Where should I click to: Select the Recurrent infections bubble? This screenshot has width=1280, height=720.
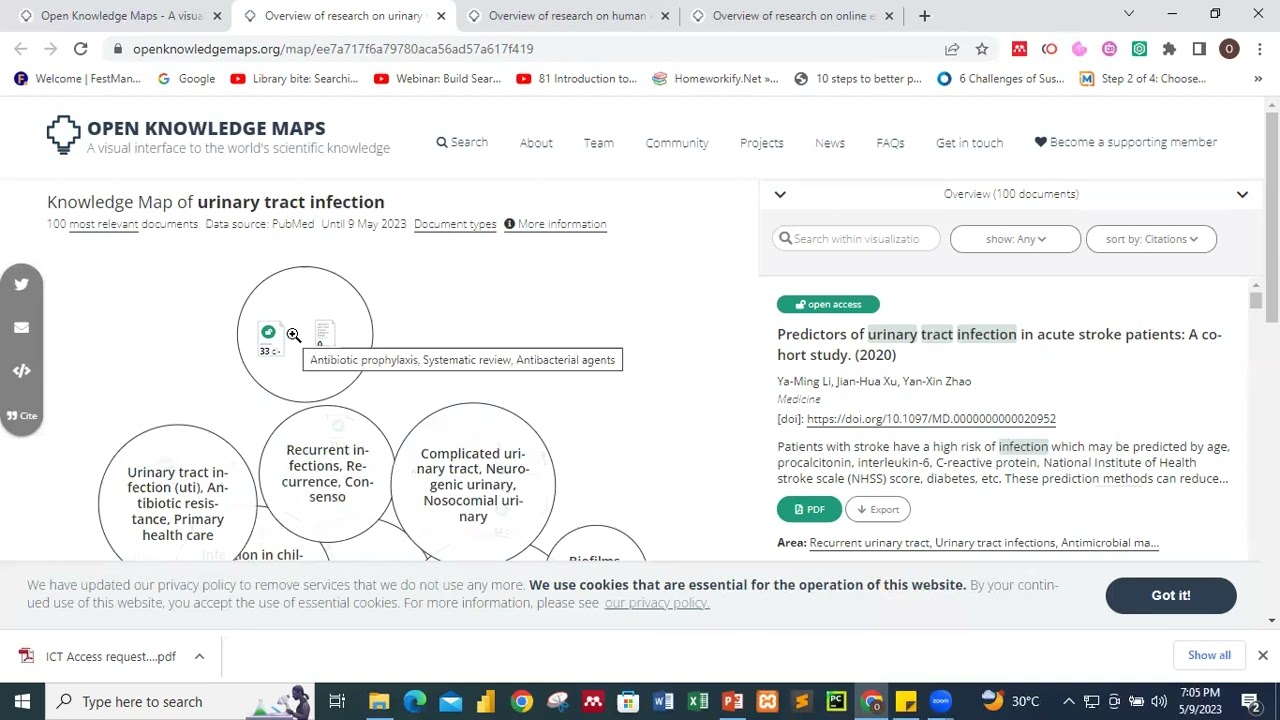(327, 473)
